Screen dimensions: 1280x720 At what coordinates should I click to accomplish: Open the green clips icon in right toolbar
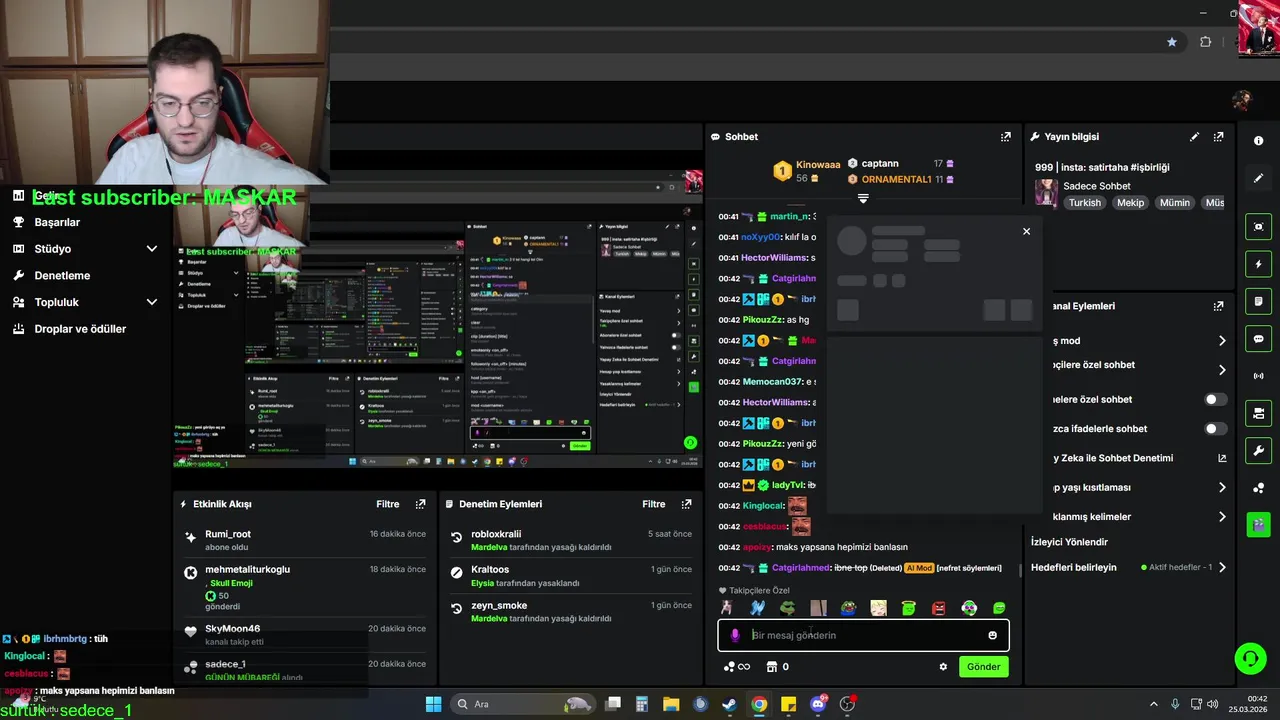(1258, 524)
